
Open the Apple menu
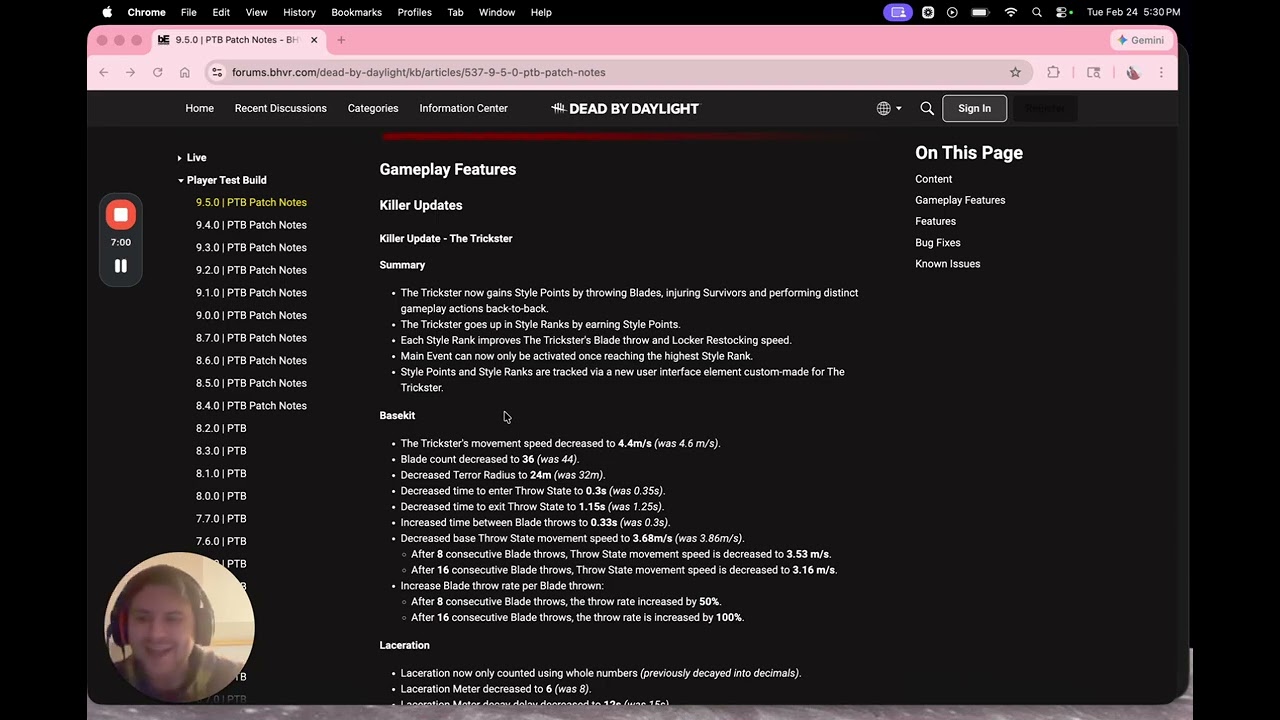107,12
